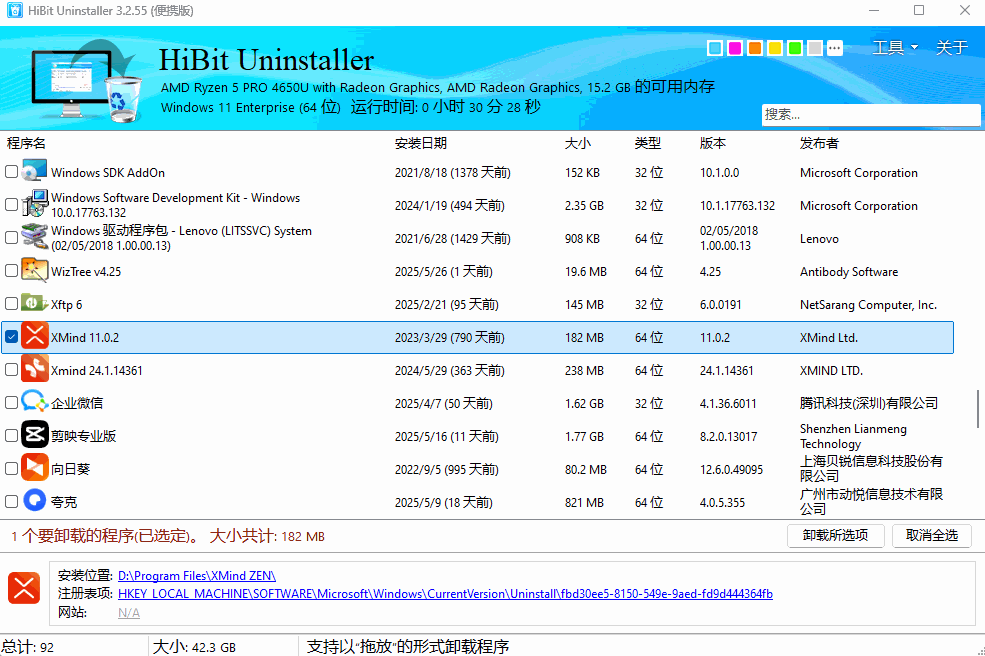
Task: Tick the Windows Software Development Kit checkbox
Action: (x=11, y=205)
